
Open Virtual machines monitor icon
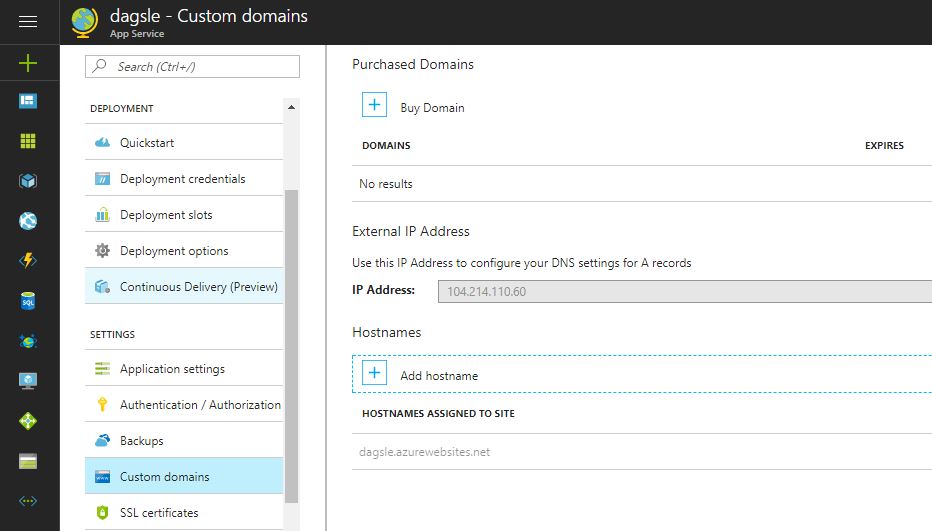(28, 381)
